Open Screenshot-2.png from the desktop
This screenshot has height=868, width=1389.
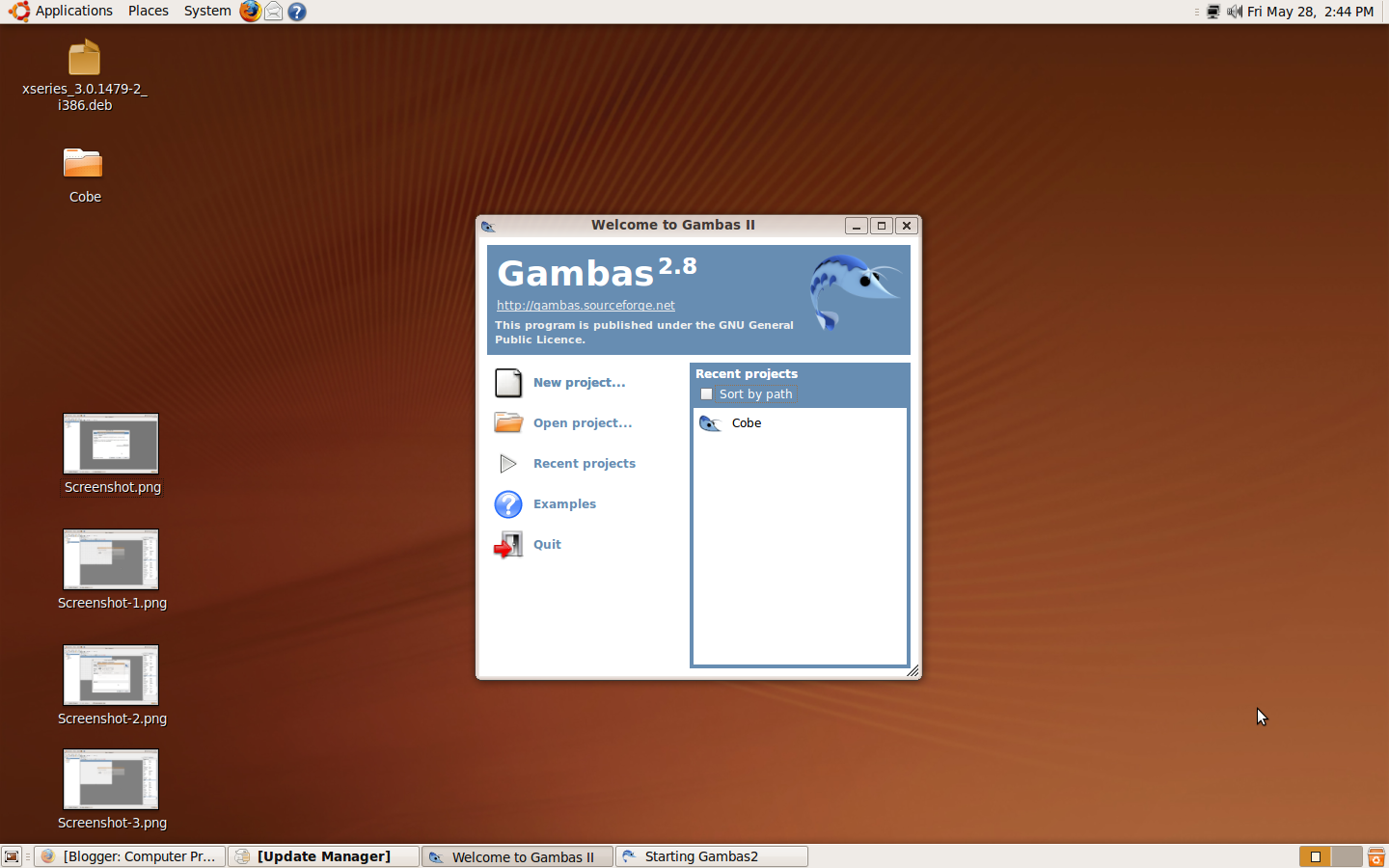click(111, 675)
